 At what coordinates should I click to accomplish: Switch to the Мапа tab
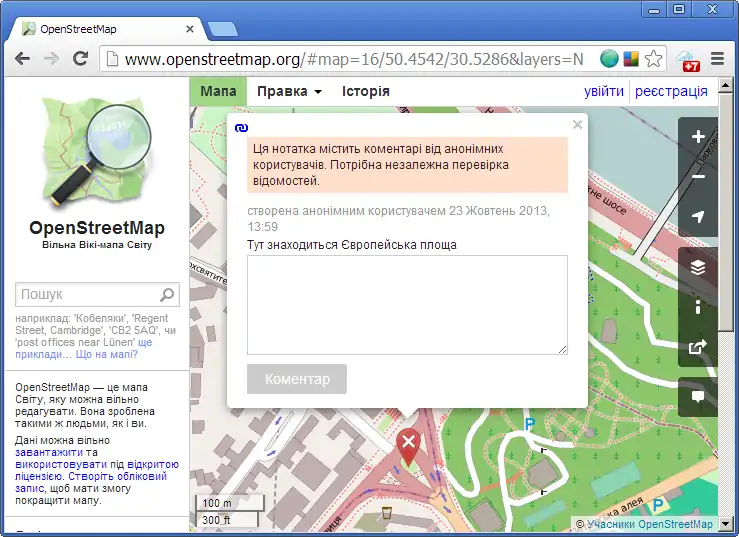218,91
